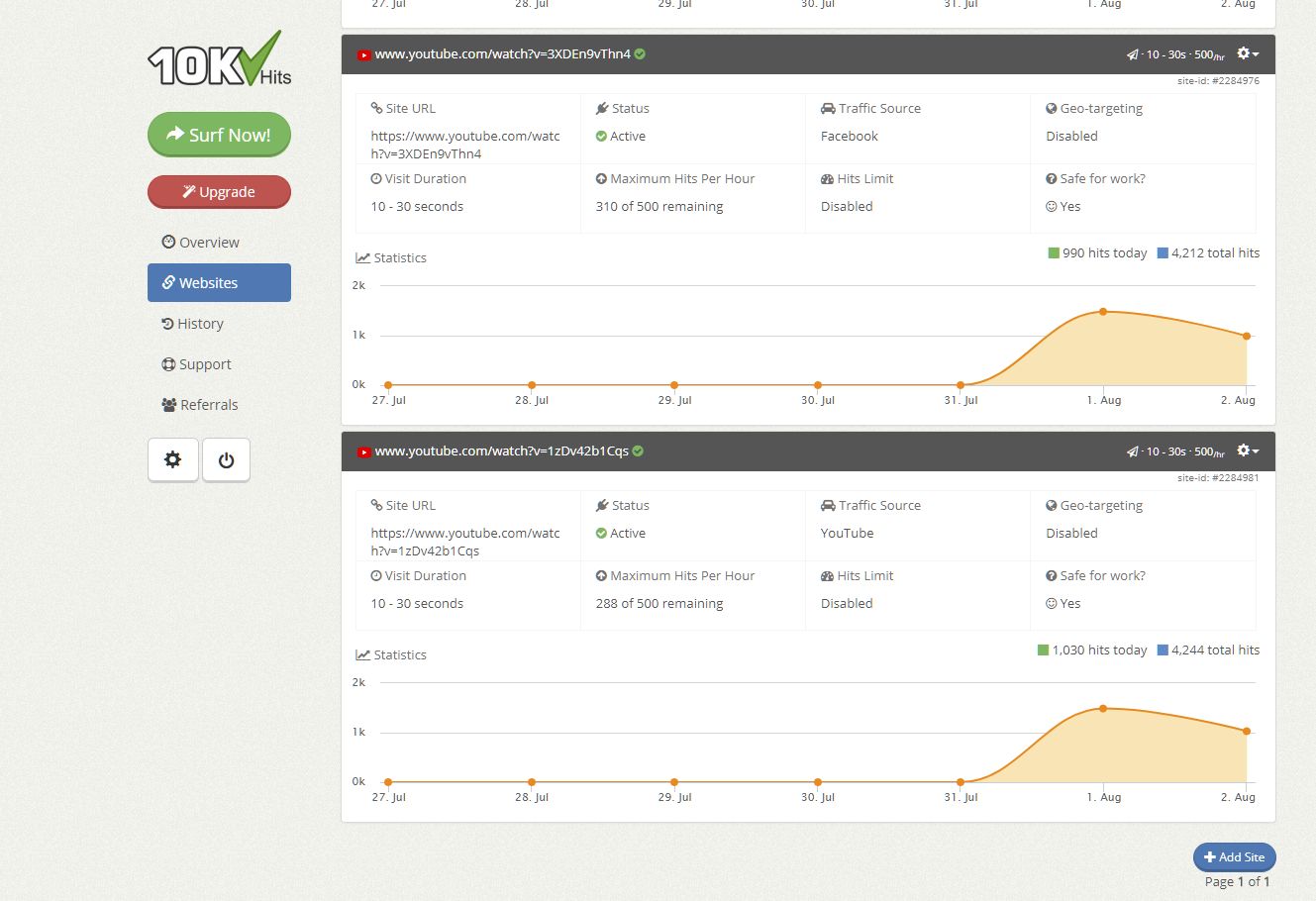Click Traffic Source value Facebook
Screen dimensions: 1316x901
coord(849,137)
